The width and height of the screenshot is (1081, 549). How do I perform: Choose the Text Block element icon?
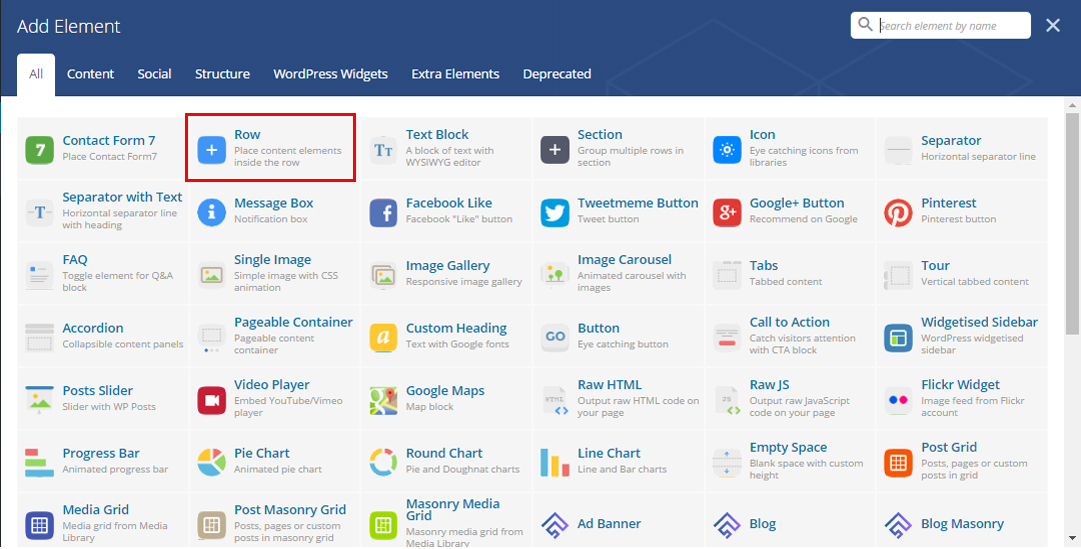[383, 150]
